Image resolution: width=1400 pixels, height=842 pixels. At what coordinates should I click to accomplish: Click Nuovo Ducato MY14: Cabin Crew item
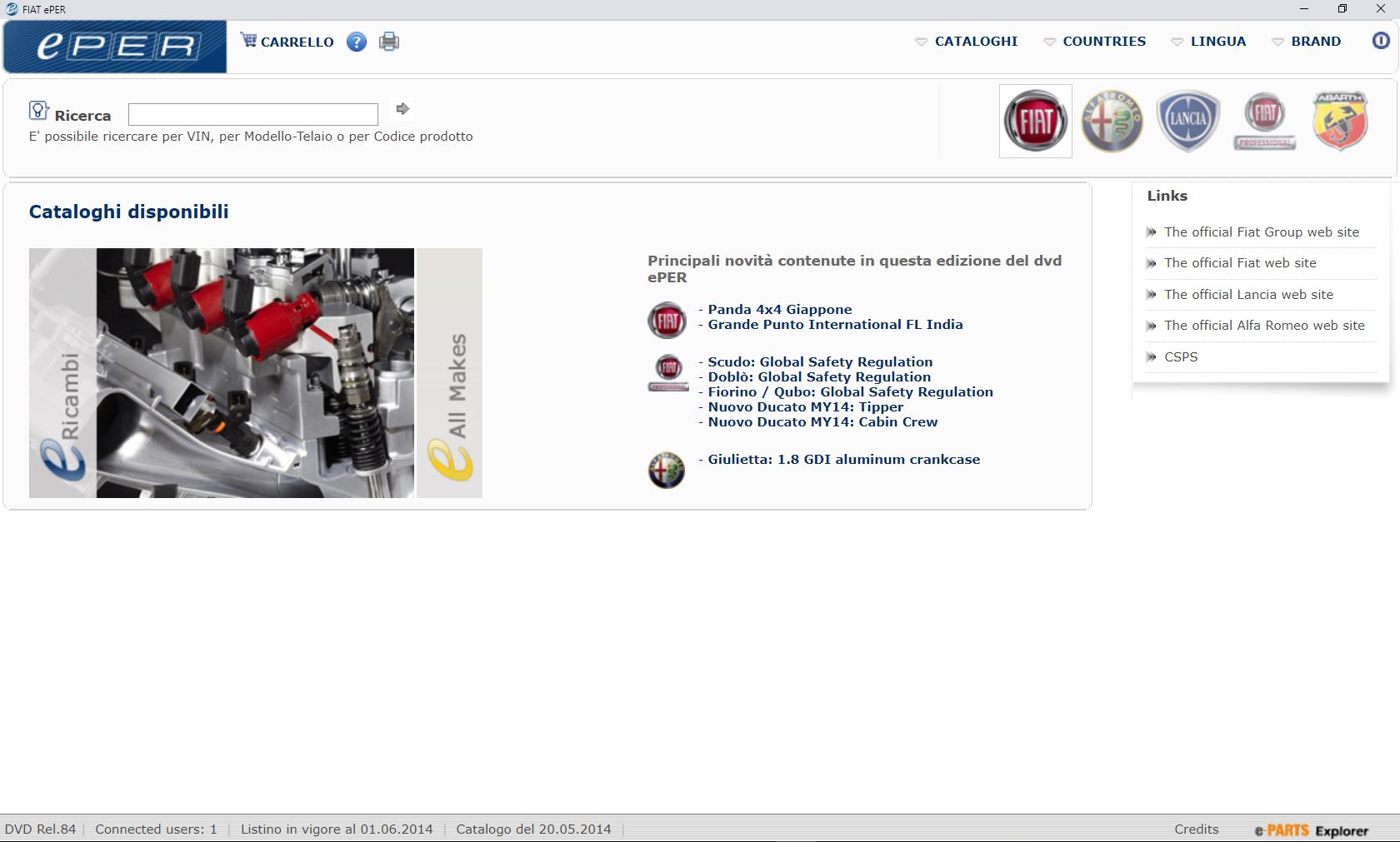[x=822, y=422]
